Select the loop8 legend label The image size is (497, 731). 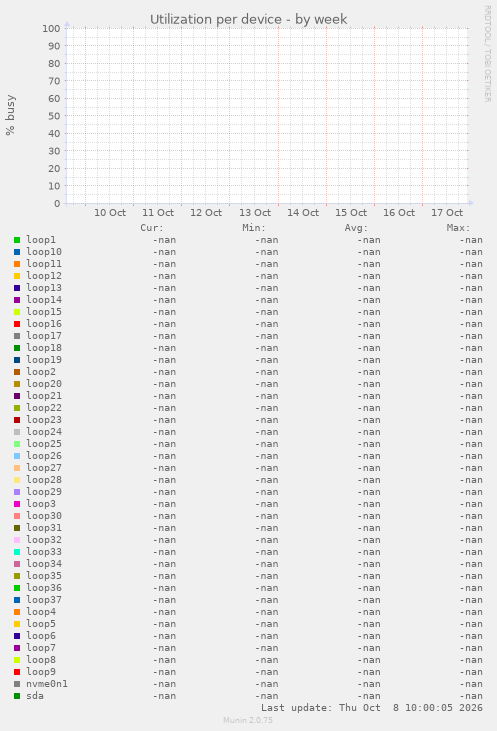(41, 660)
